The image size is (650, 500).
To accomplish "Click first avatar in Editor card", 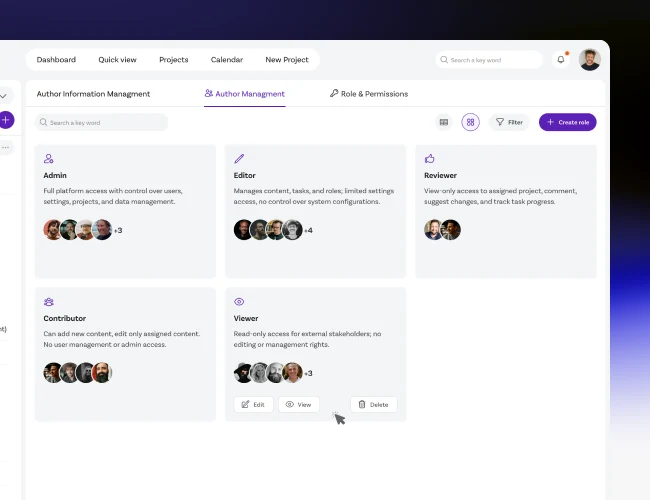I will (x=243, y=230).
